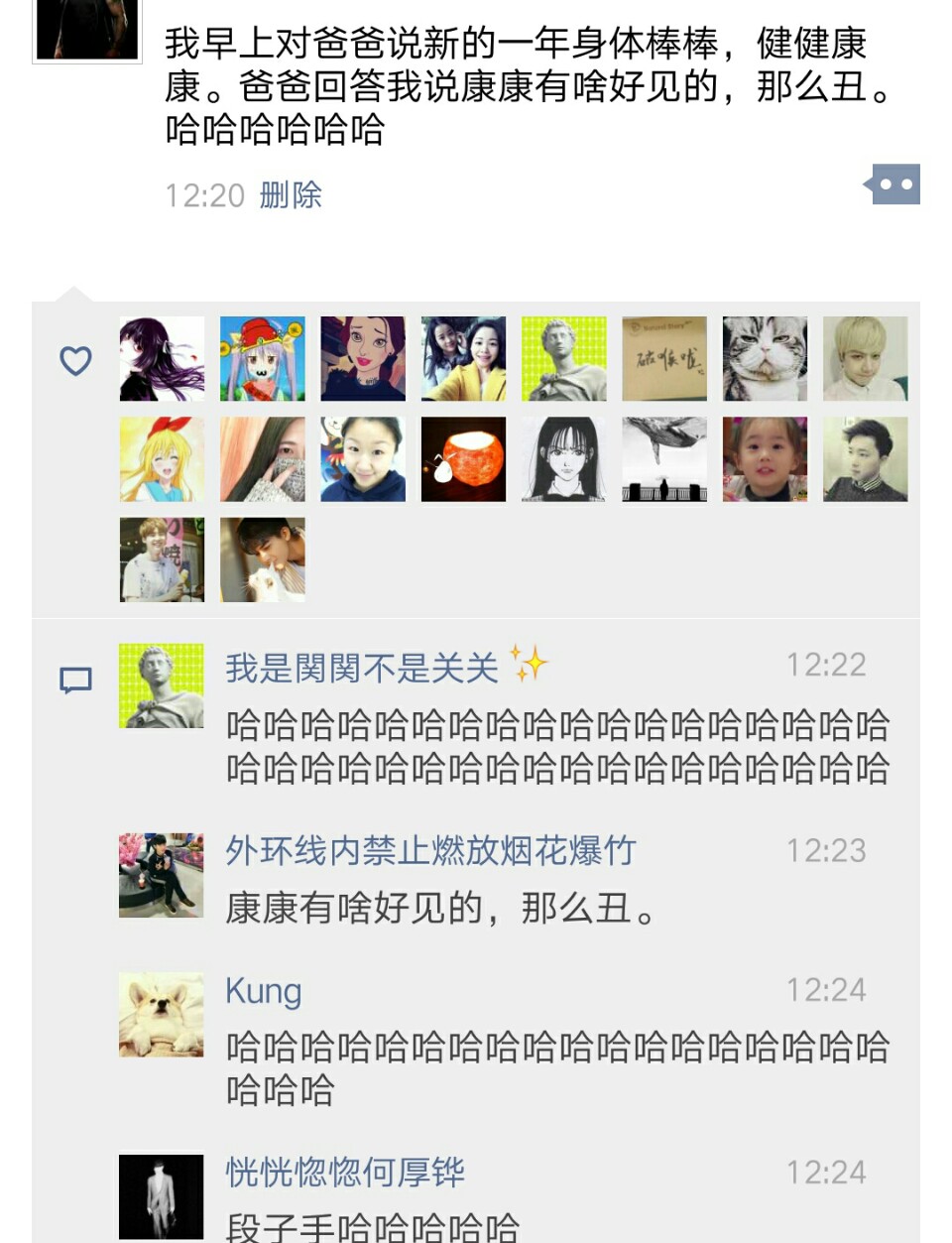Viewport: 952px width, 1243px height.
Task: Delete the post via 删除 link
Action: click(291, 194)
